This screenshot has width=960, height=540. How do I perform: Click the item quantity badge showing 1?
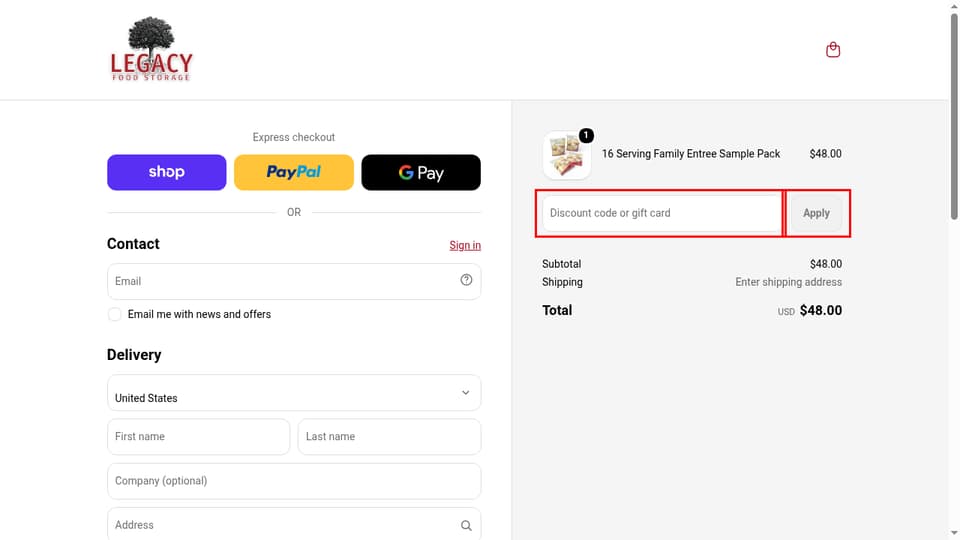click(x=586, y=135)
